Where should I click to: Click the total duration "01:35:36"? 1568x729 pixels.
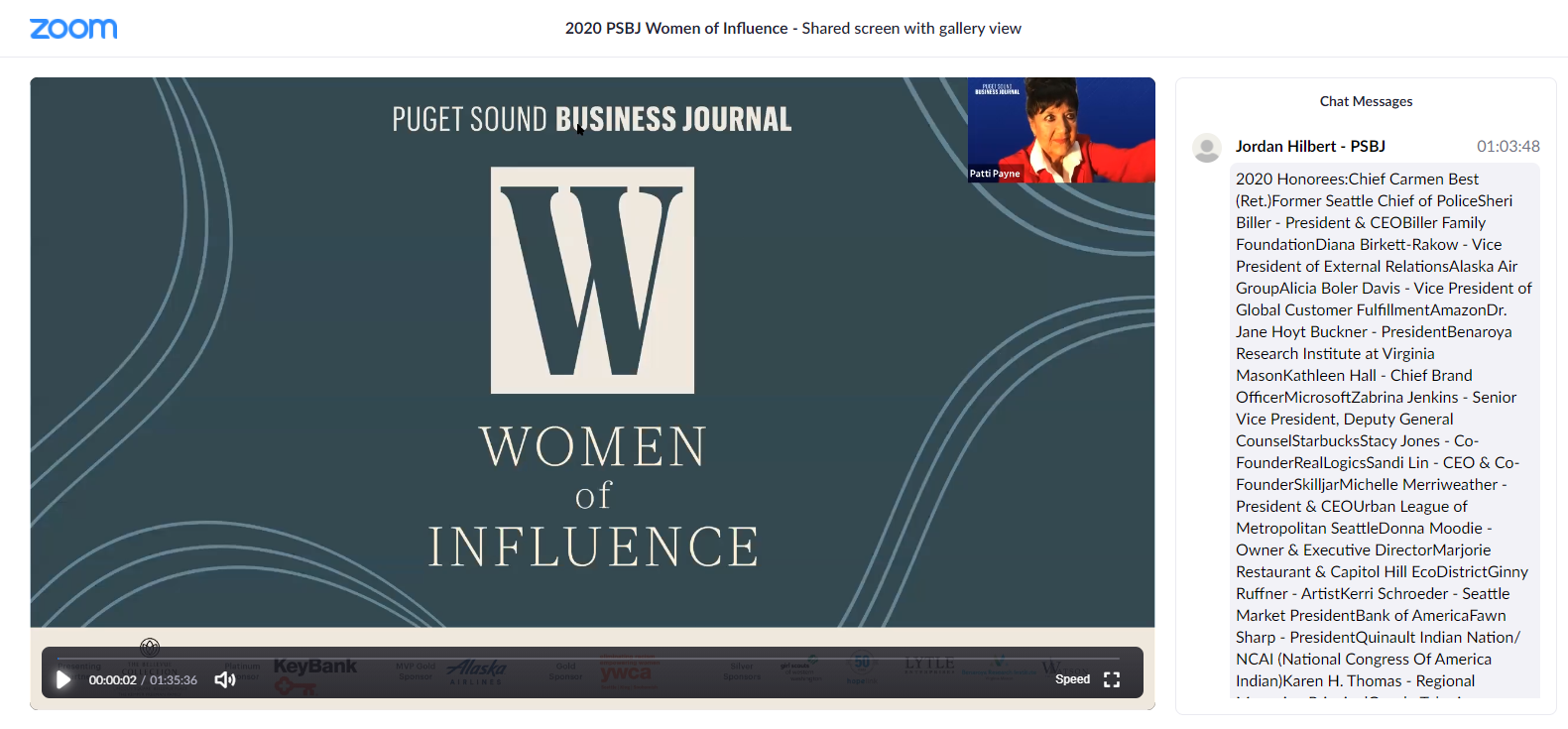pyautogui.click(x=174, y=680)
